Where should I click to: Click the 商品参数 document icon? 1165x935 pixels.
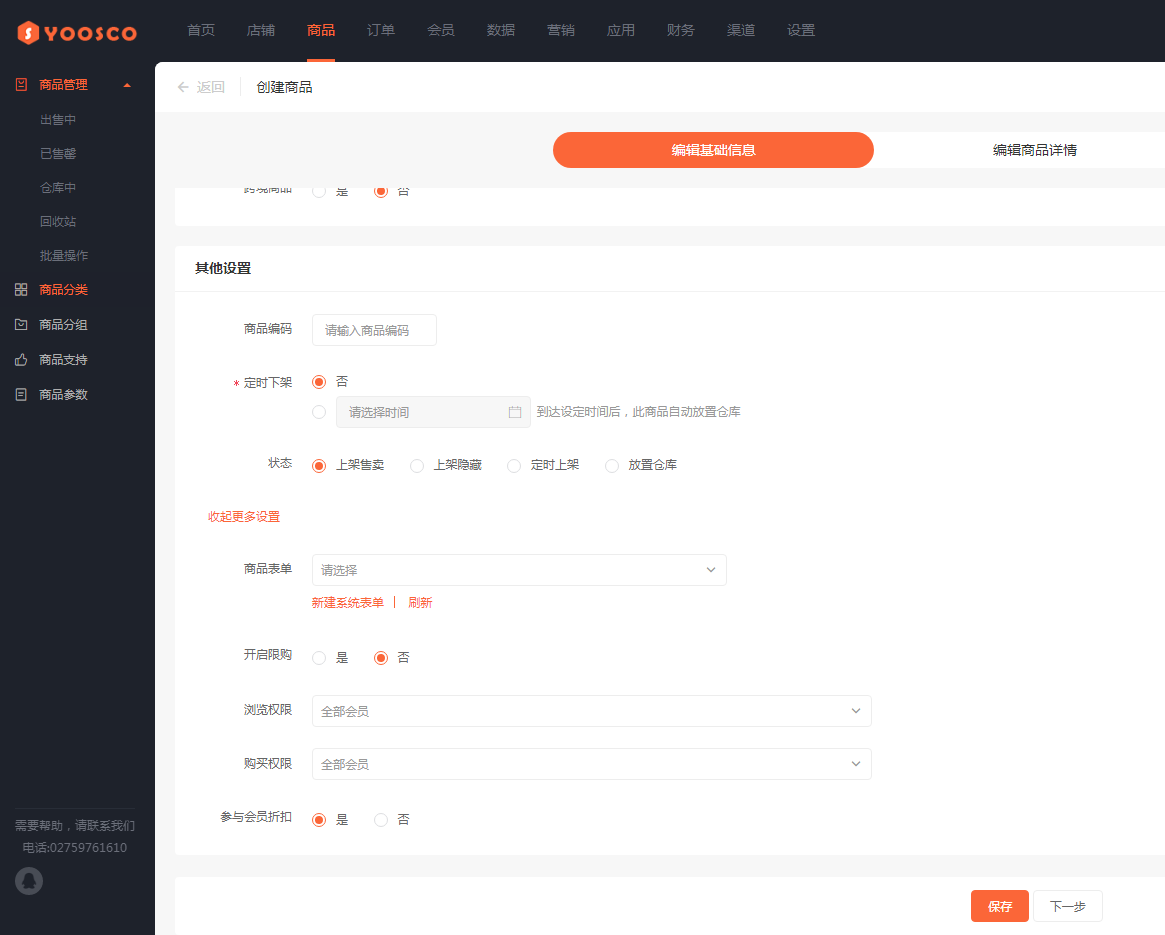[21, 395]
